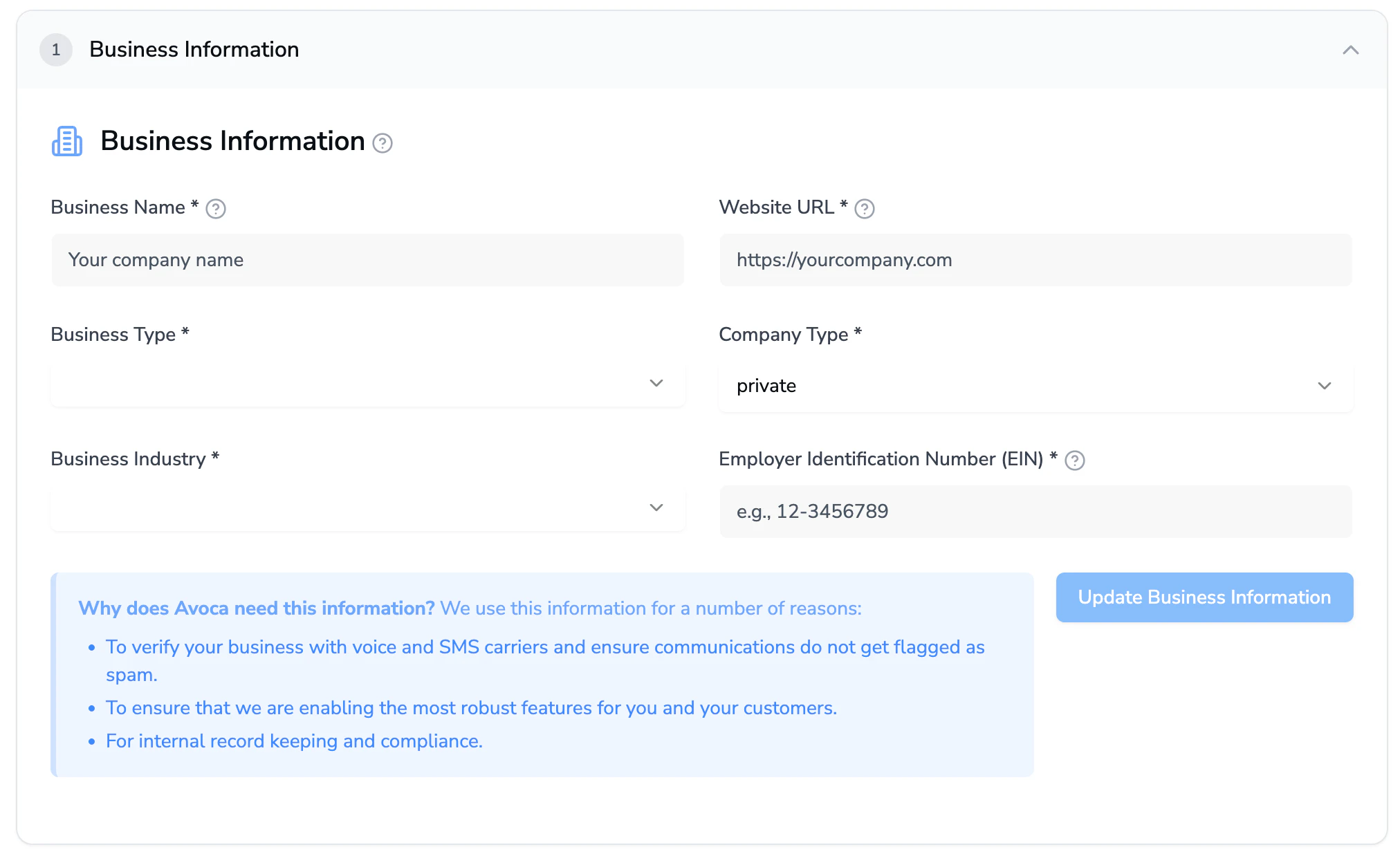This screenshot has height=856, width=1400.
Task: Focus the Business Name input field
Action: click(x=367, y=260)
